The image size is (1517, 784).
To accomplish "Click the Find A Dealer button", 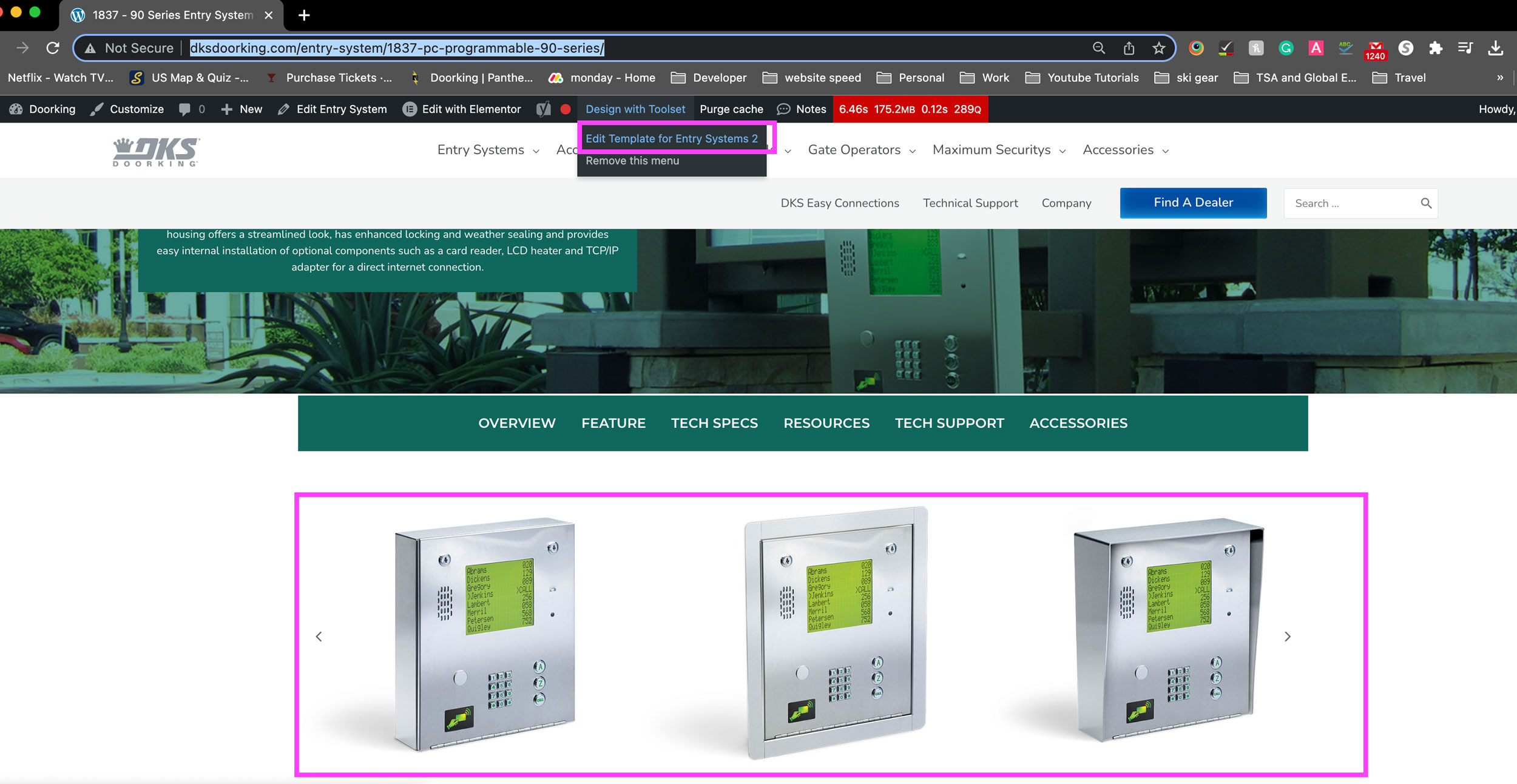I will click(1193, 203).
